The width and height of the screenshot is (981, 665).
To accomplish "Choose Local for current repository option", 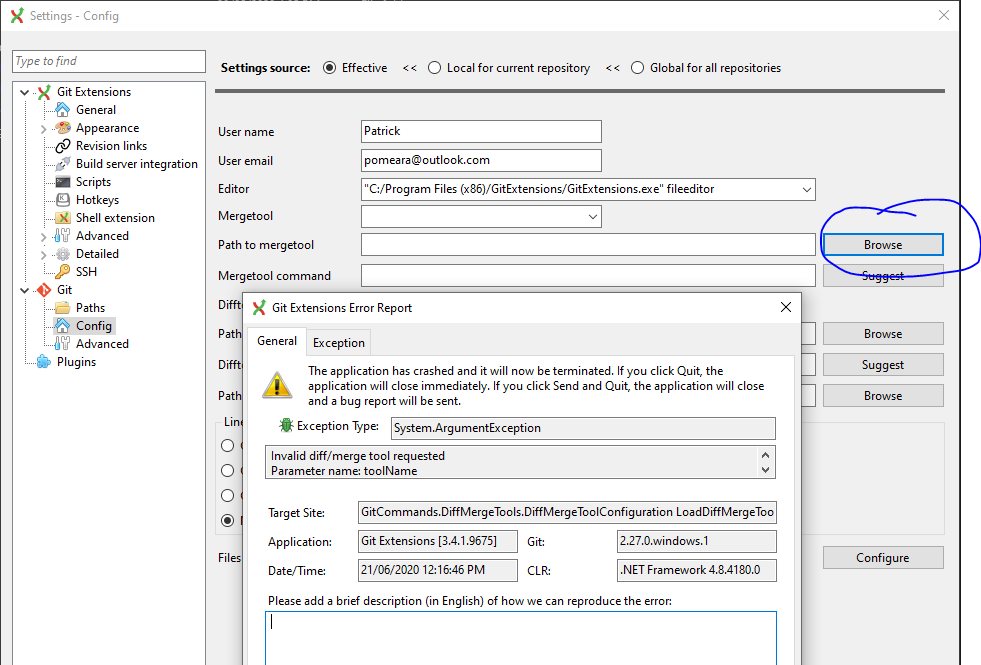I will [435, 67].
